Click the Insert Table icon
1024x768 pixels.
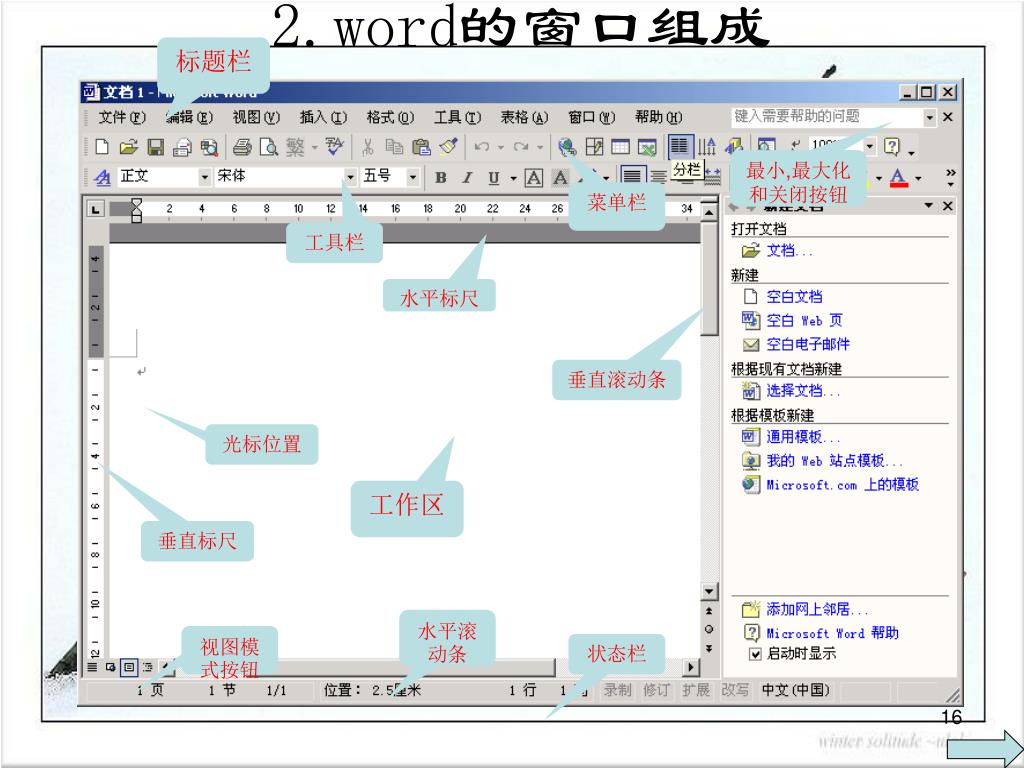coord(620,147)
